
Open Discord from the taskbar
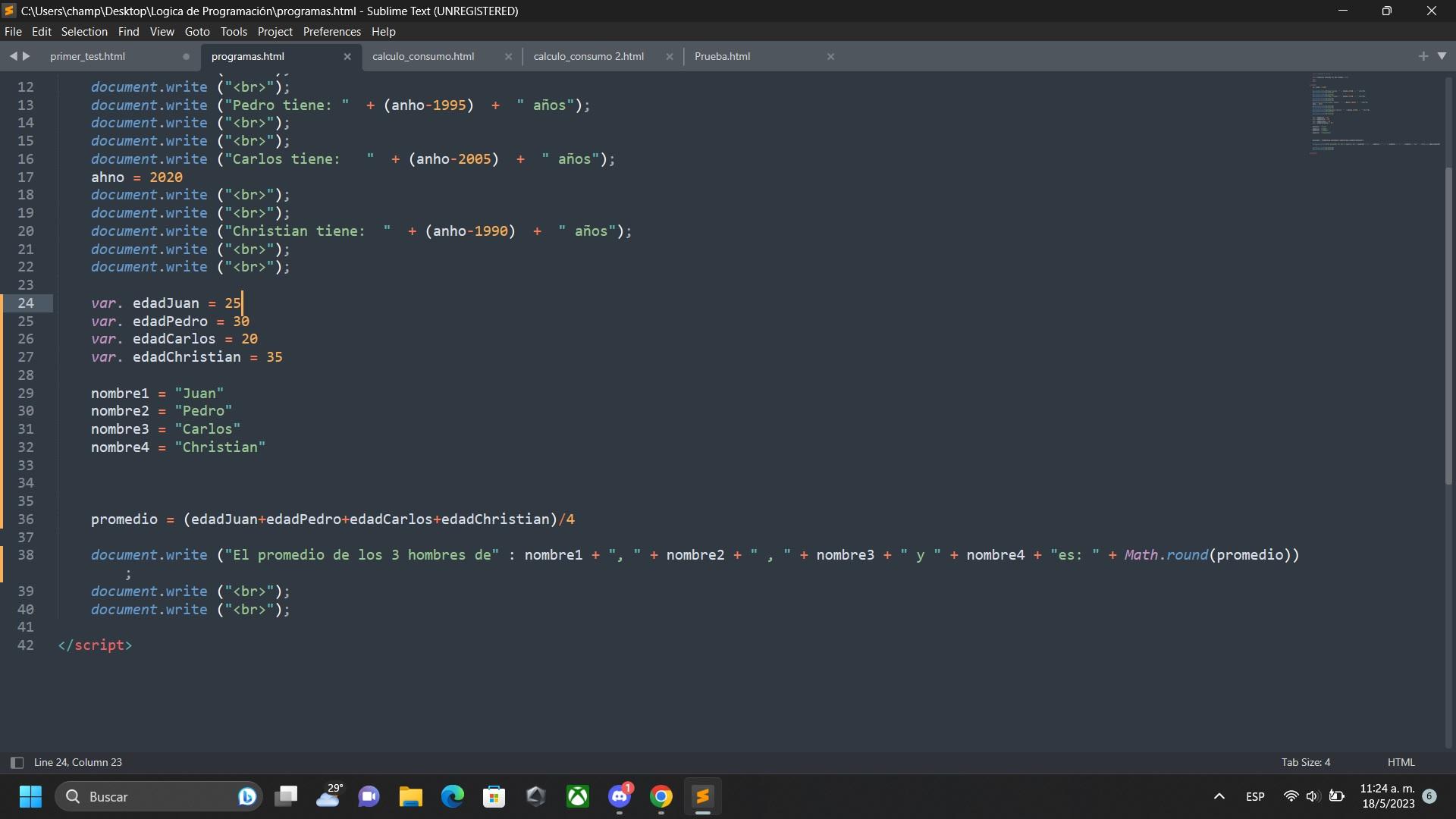620,796
